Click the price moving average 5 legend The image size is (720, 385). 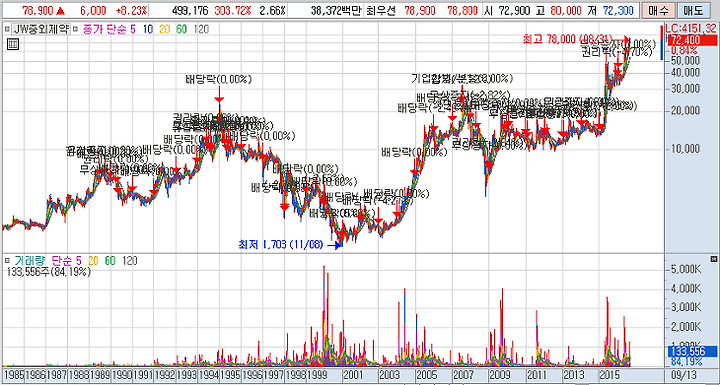[x=133, y=30]
